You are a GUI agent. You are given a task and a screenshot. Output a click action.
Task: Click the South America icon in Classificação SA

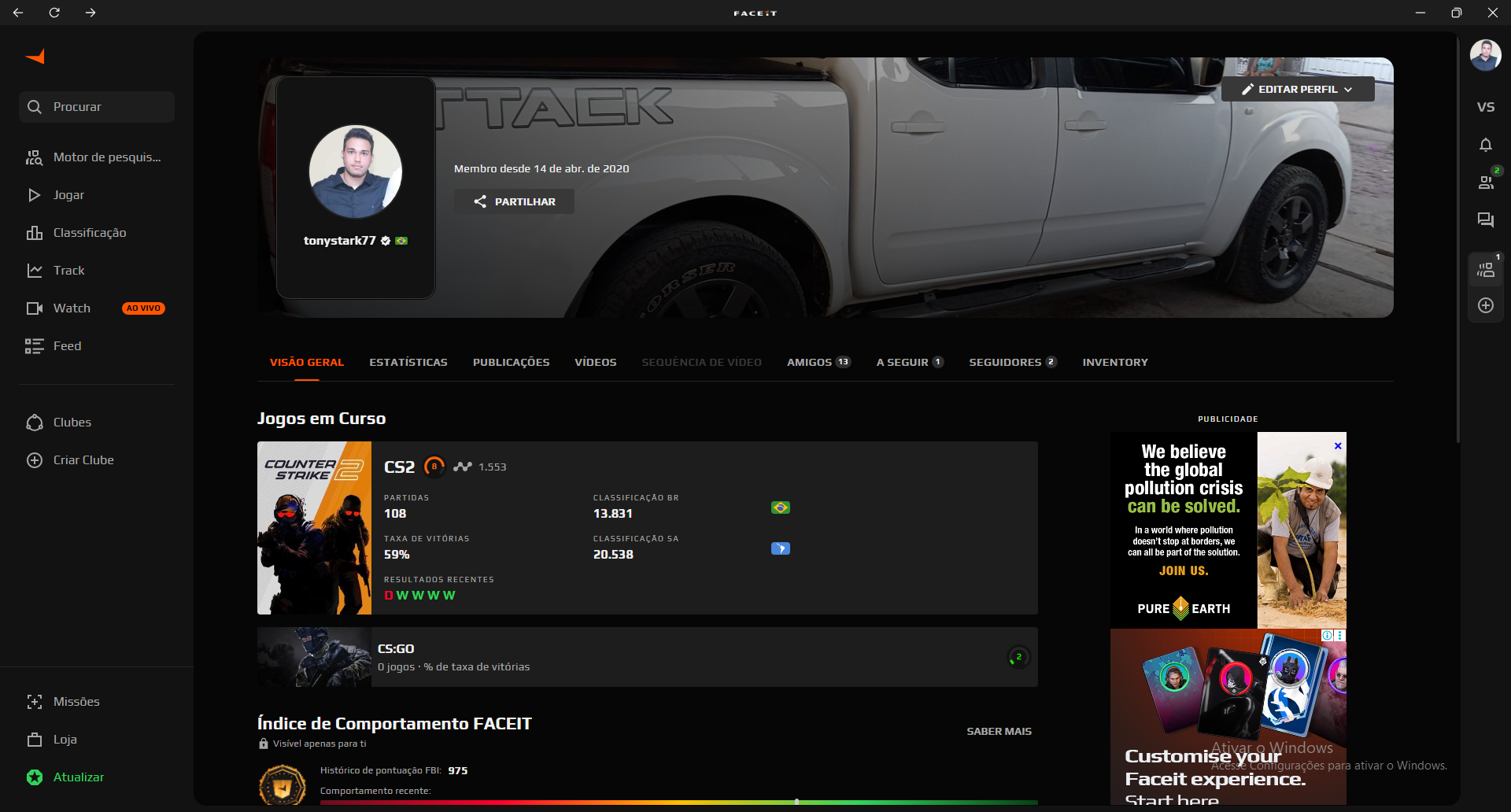[x=781, y=548]
